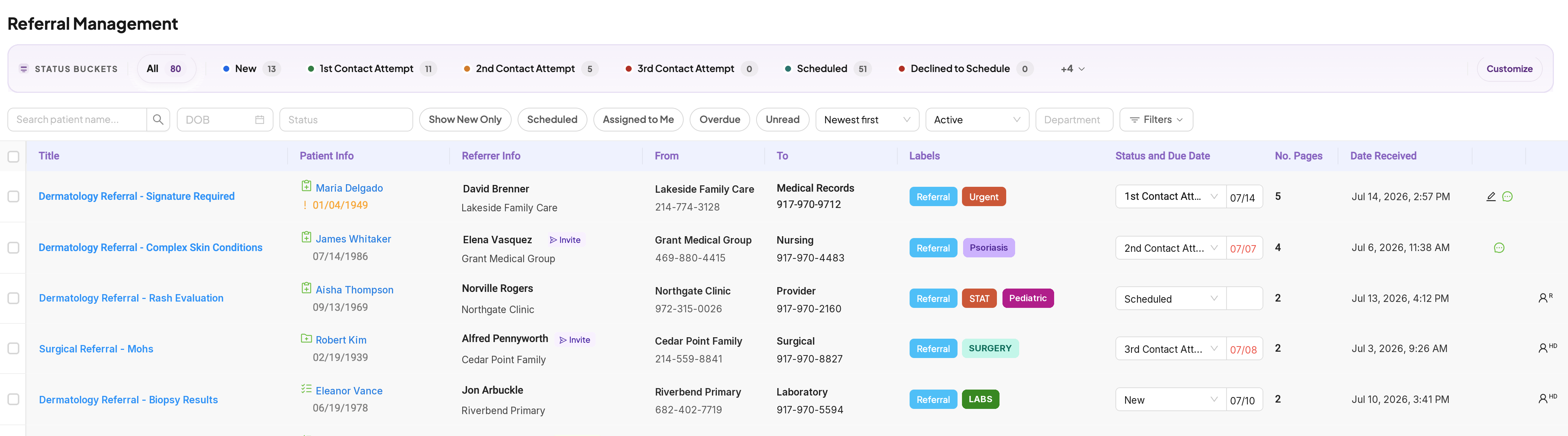Click folder icon beside Robert Kim

click(x=307, y=339)
